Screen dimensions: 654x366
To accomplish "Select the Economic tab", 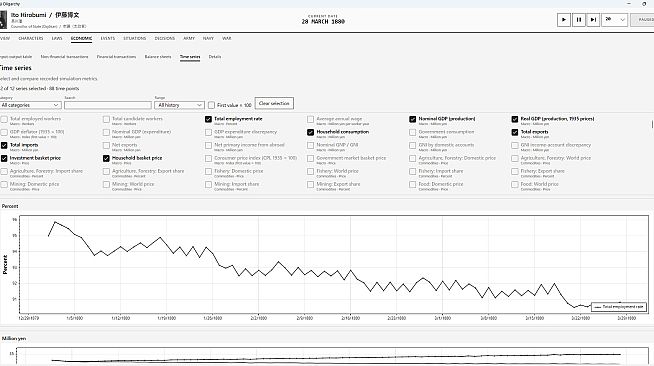I will point(81,38).
